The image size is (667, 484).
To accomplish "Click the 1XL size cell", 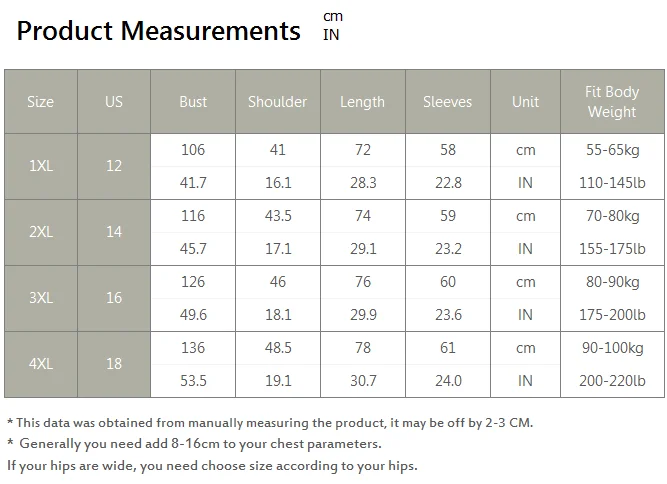I will [41, 166].
